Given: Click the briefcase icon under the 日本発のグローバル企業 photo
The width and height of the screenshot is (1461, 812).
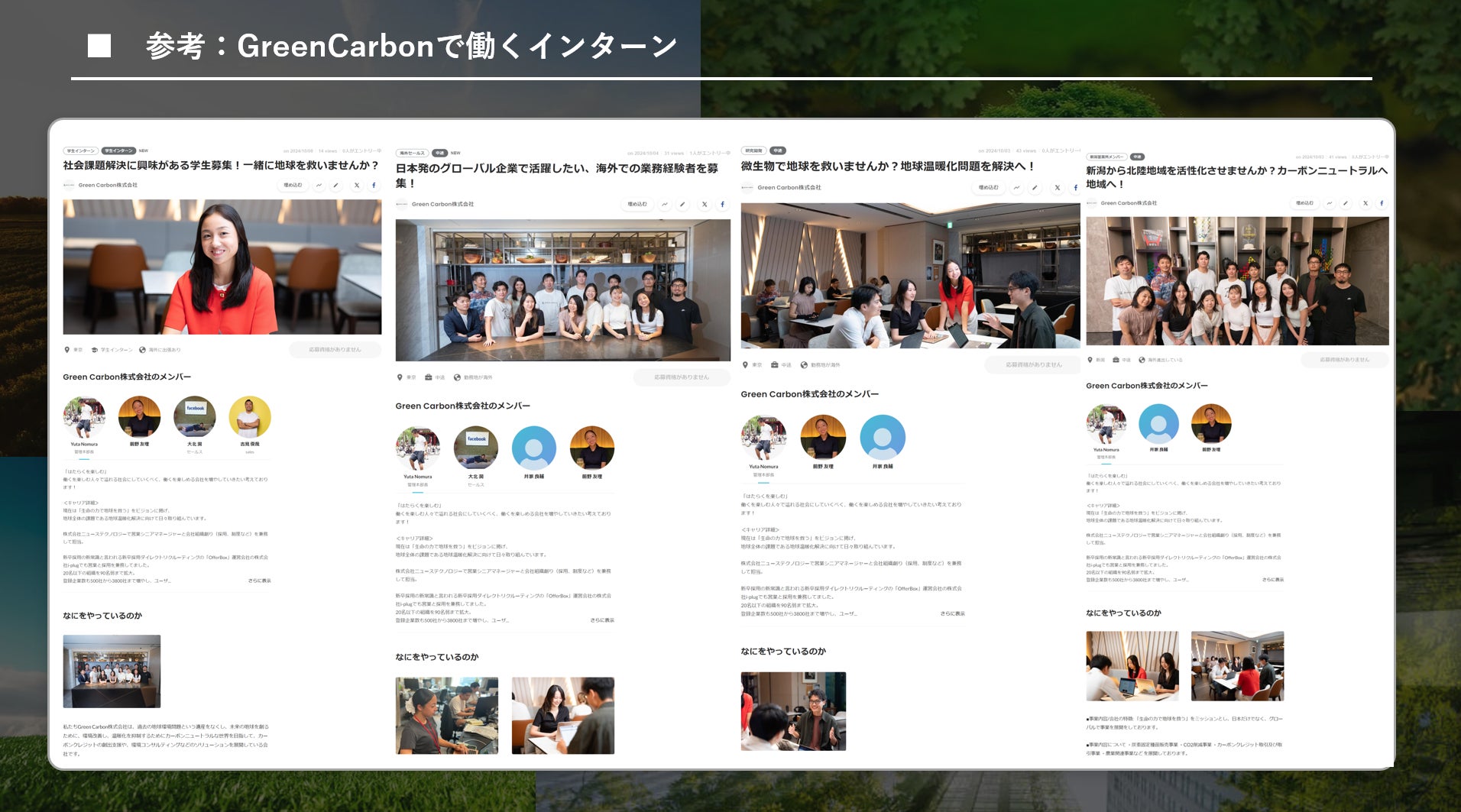Looking at the screenshot, I should (429, 377).
